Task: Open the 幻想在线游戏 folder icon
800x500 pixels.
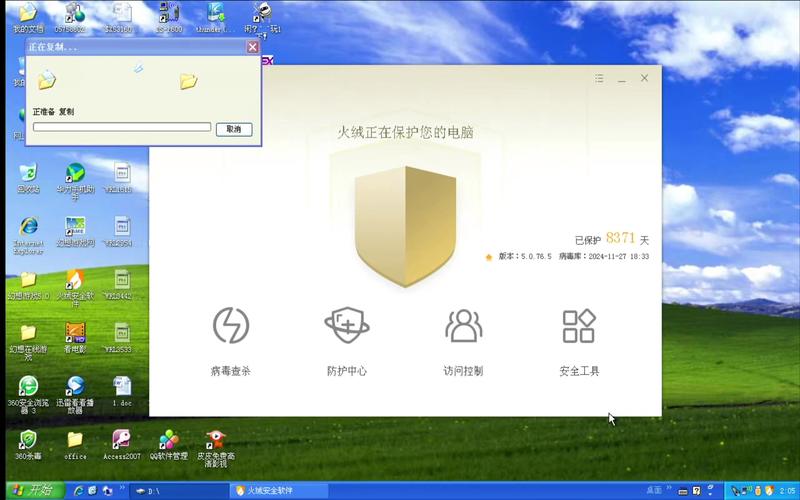Action: pyautogui.click(x=28, y=341)
